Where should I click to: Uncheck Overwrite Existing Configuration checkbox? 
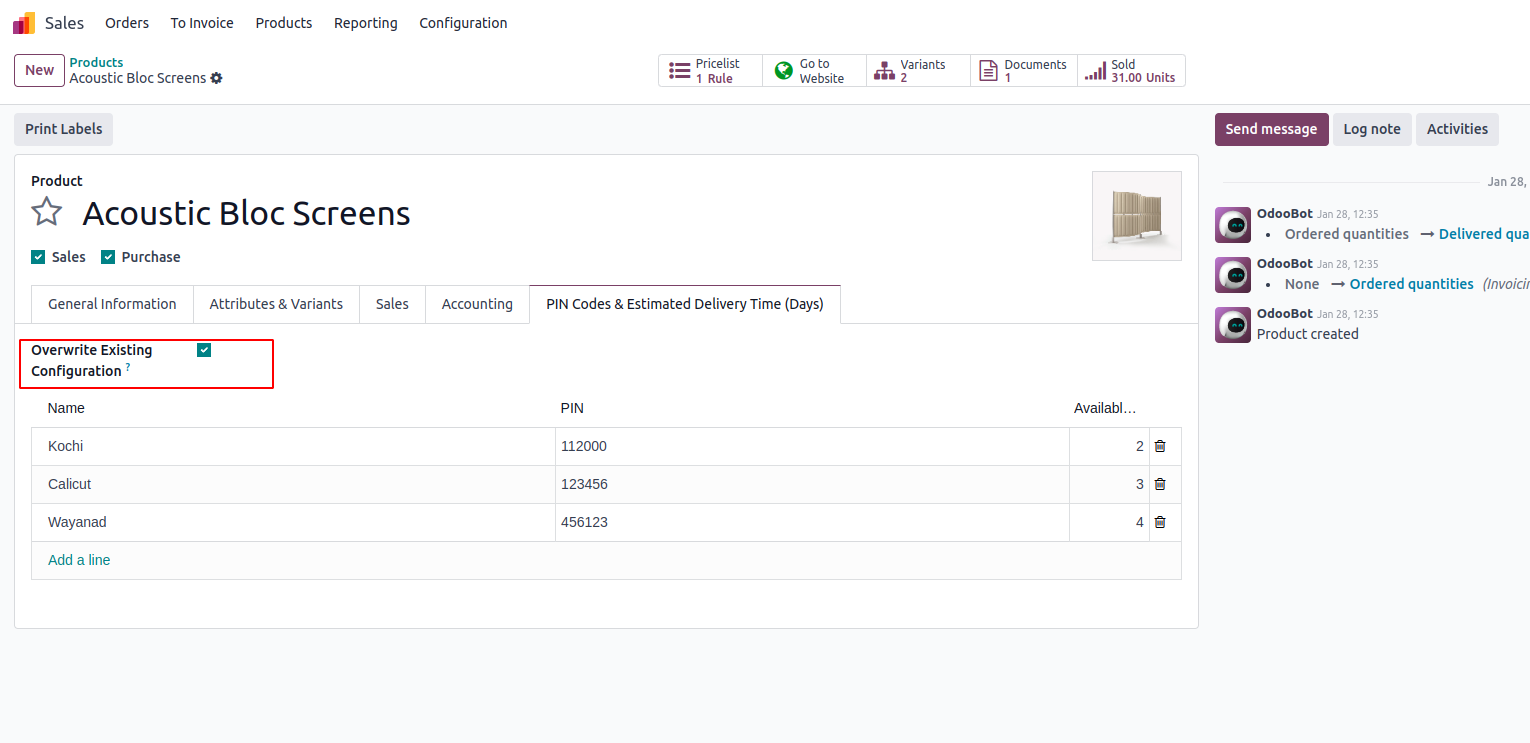204,350
